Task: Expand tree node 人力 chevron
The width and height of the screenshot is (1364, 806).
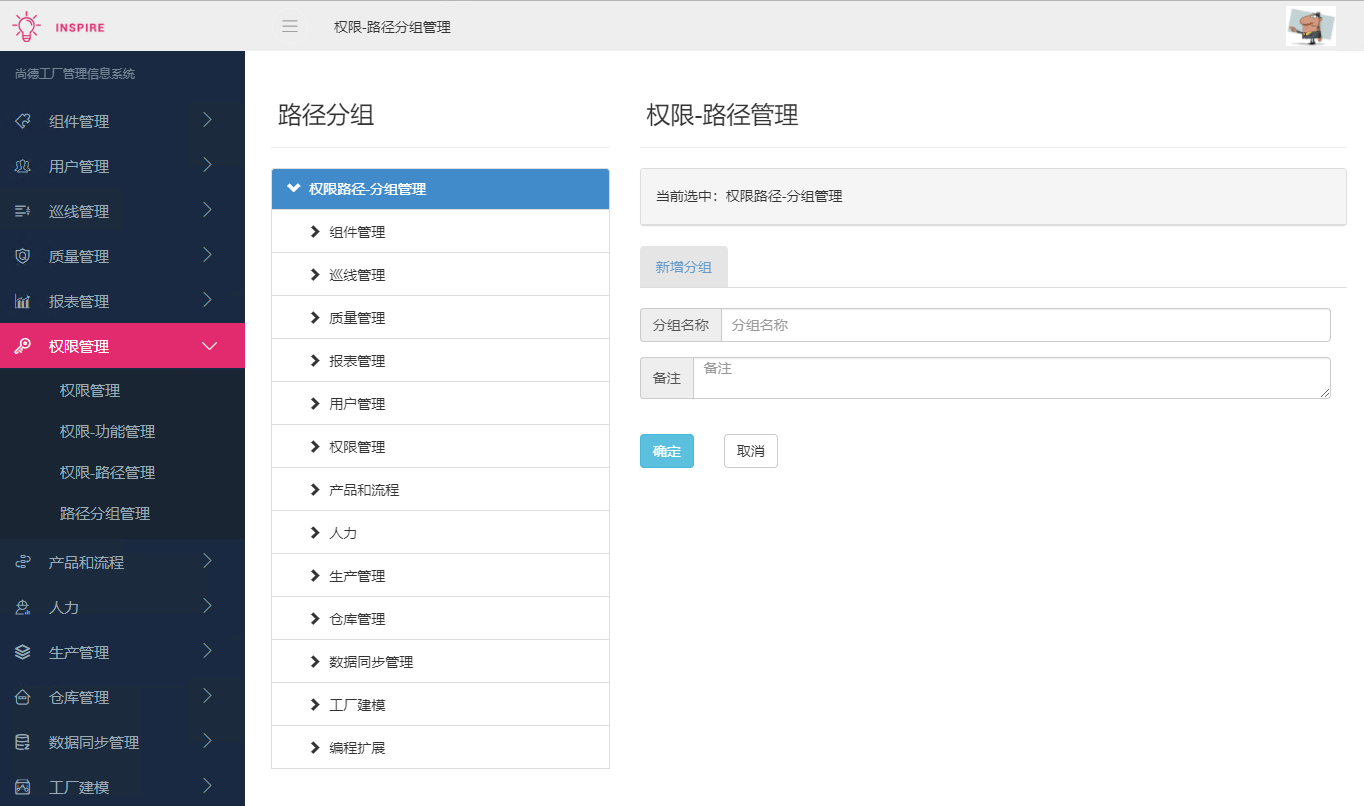Action: [315, 533]
